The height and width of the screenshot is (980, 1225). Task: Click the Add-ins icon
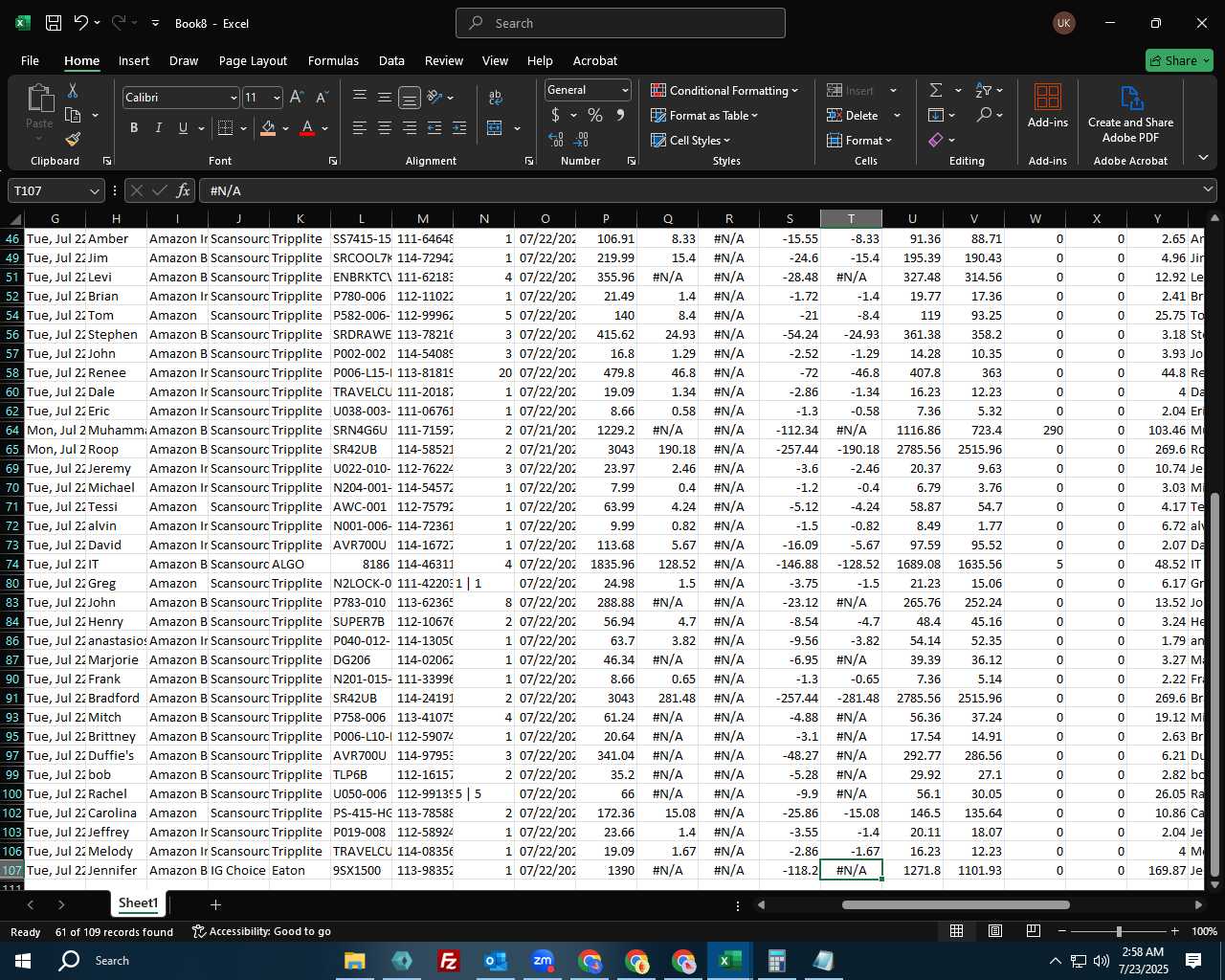point(1048,105)
